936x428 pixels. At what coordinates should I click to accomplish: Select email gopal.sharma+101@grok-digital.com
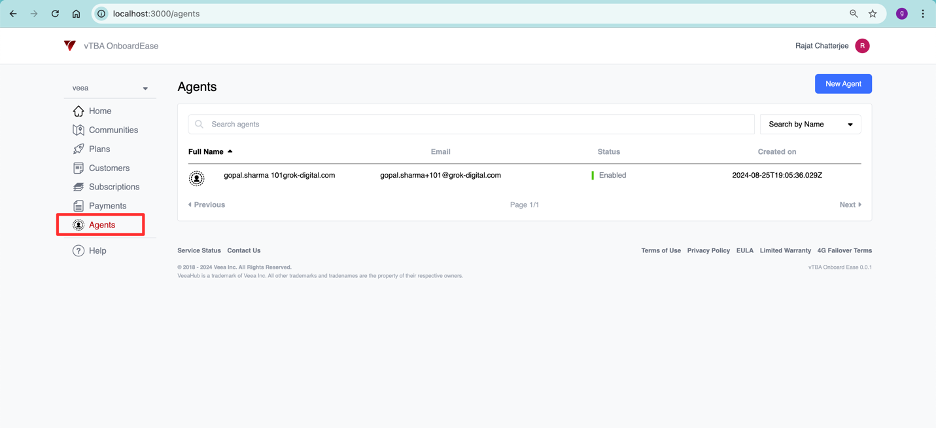click(x=441, y=175)
